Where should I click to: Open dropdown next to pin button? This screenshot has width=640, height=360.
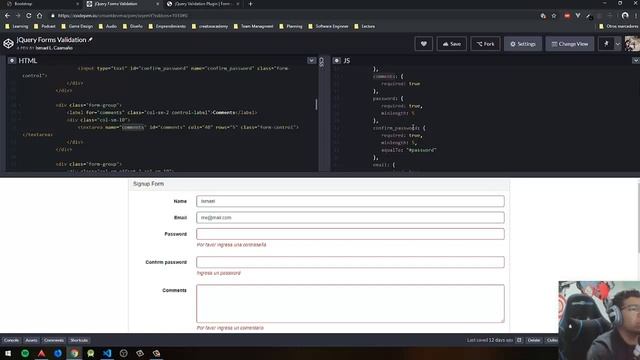pyautogui.click(x=618, y=44)
